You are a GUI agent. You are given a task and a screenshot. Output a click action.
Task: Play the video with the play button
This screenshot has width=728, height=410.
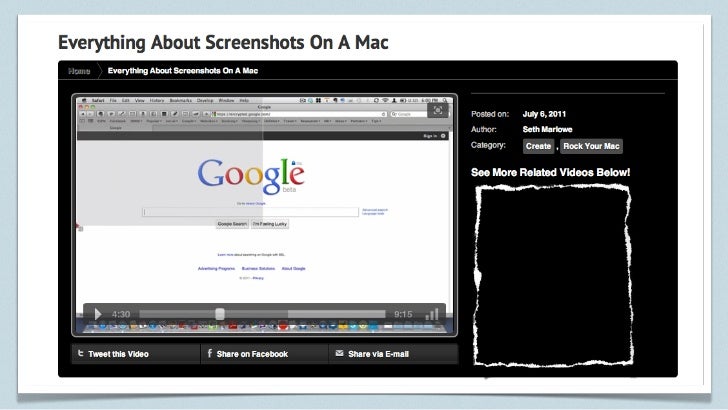tap(98, 314)
